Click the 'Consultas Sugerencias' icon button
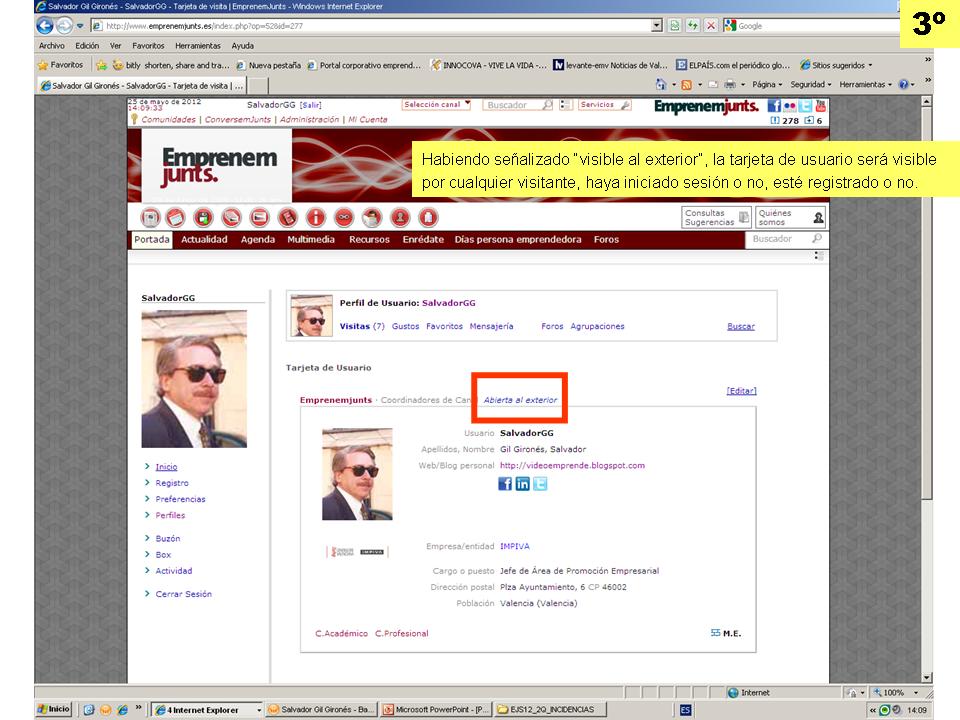Viewport: 960px width, 720px height. (x=743, y=217)
